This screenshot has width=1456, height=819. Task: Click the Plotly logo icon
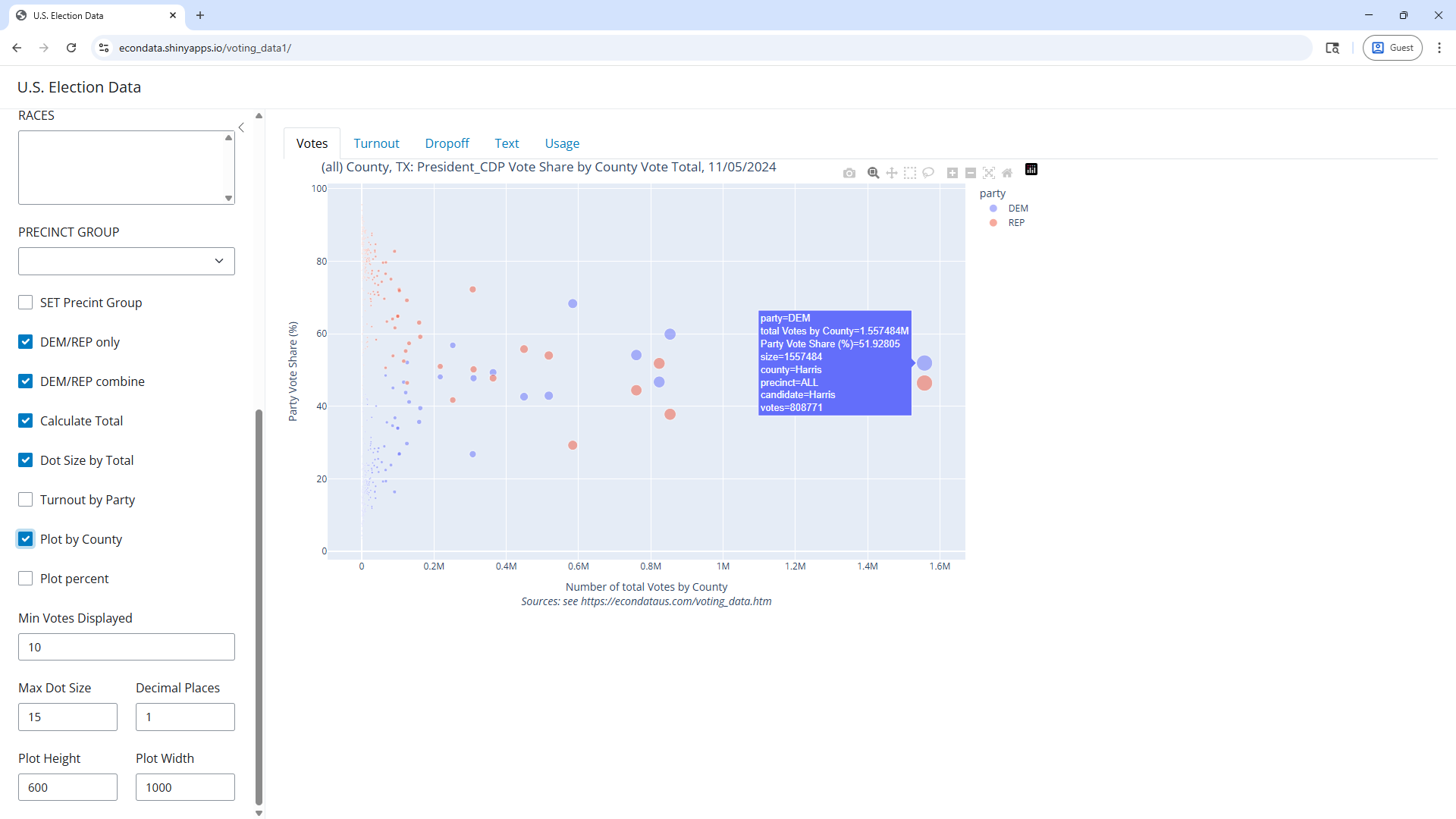click(x=1031, y=170)
